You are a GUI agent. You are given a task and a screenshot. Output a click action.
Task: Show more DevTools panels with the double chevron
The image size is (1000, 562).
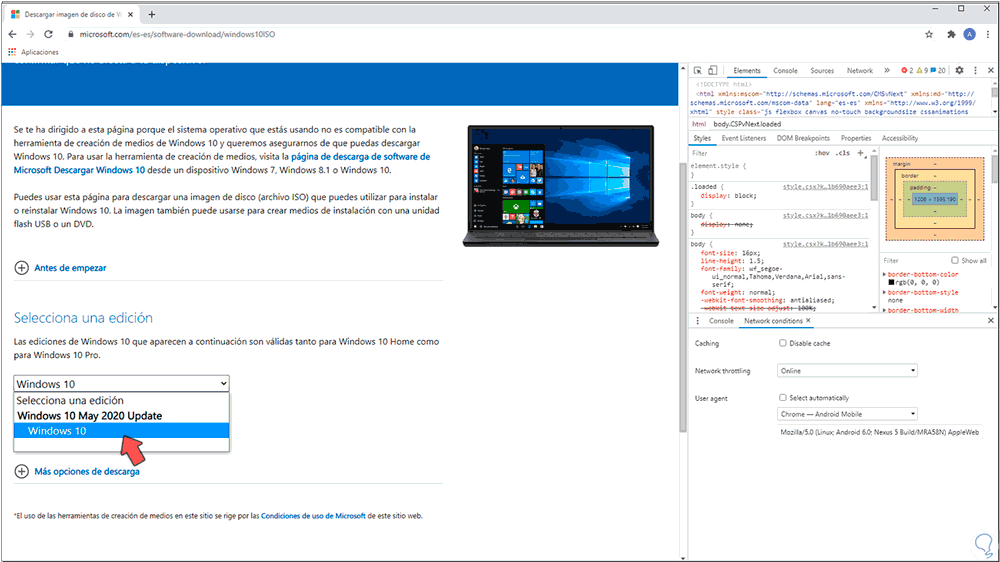[886, 71]
